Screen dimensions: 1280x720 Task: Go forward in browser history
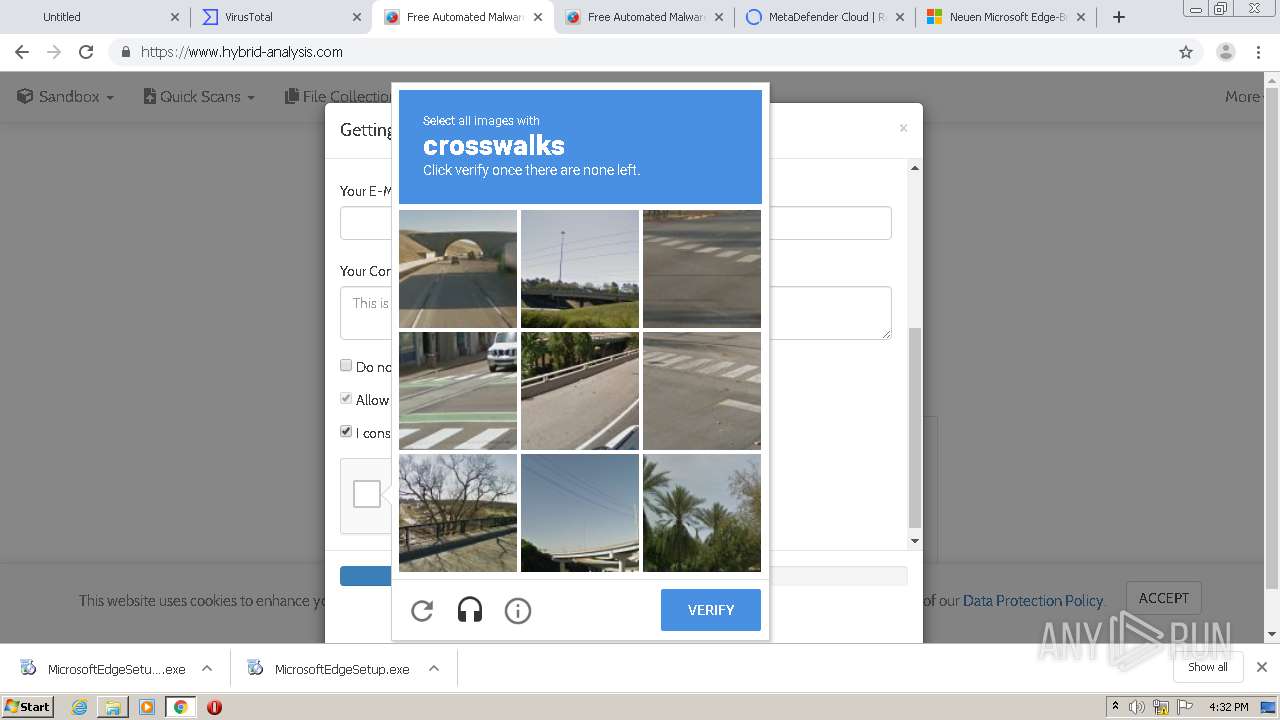pos(54,52)
